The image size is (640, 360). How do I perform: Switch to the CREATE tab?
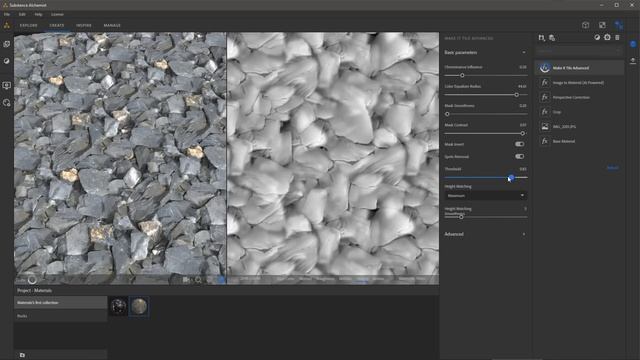(57, 25)
